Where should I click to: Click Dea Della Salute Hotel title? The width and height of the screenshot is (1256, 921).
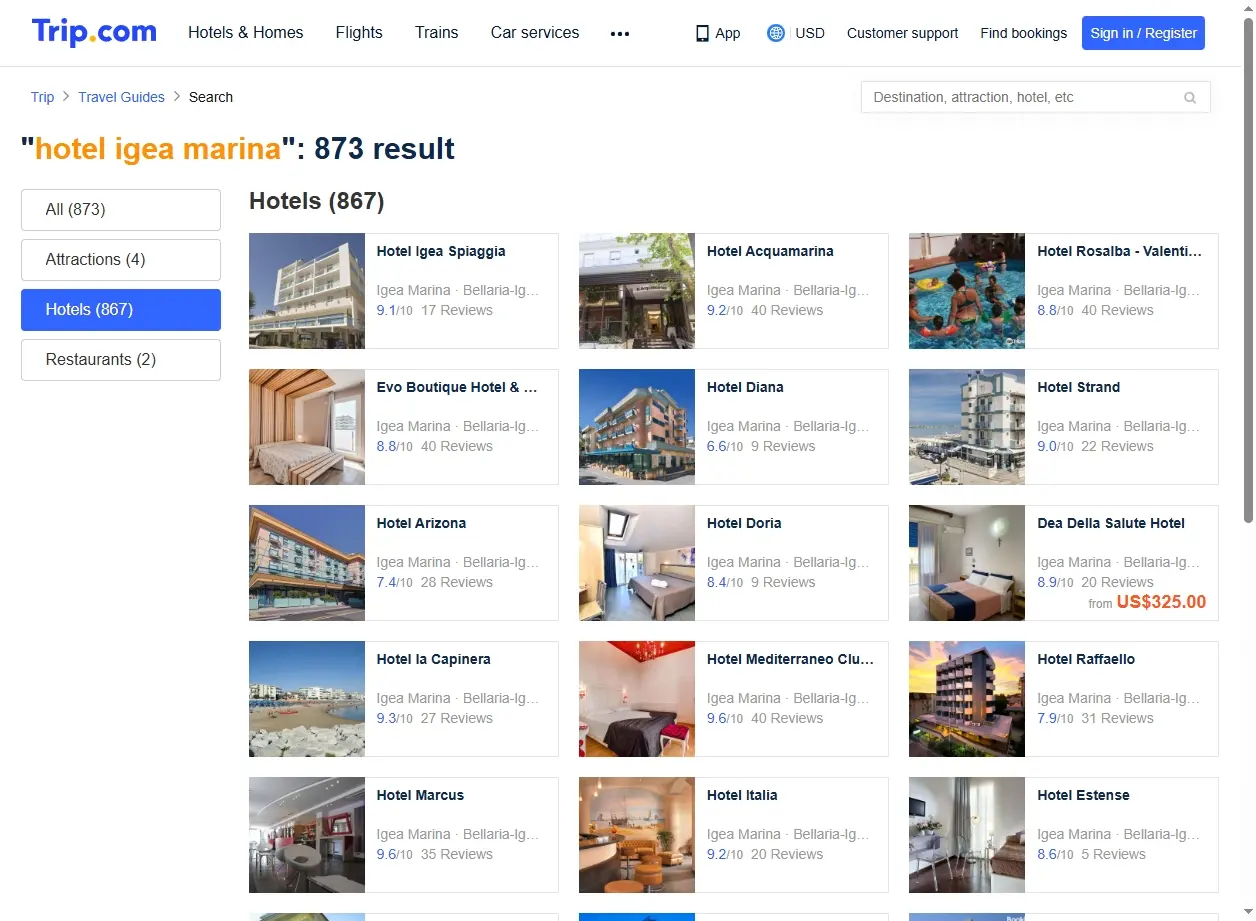[1111, 523]
